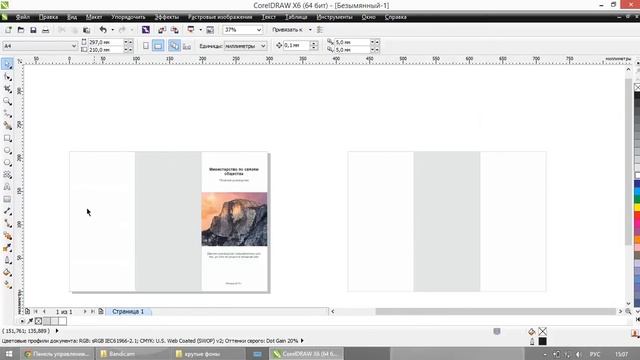Open the Файл menu
The width and height of the screenshot is (640, 360).
(22, 17)
